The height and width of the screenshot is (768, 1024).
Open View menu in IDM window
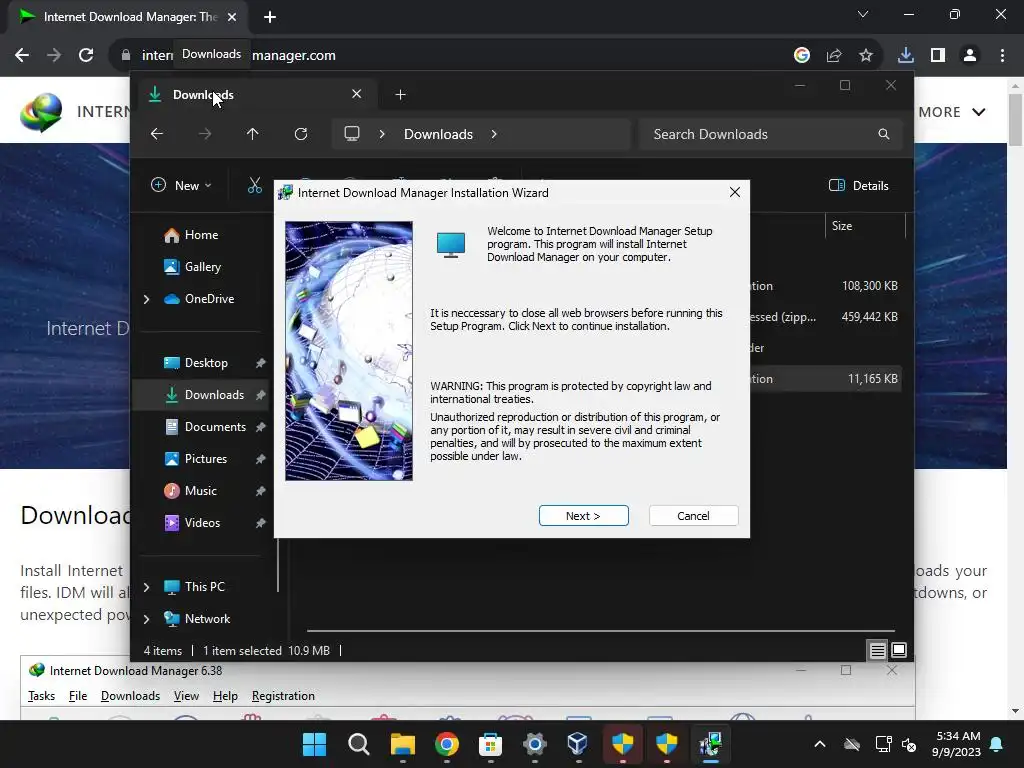click(x=186, y=696)
